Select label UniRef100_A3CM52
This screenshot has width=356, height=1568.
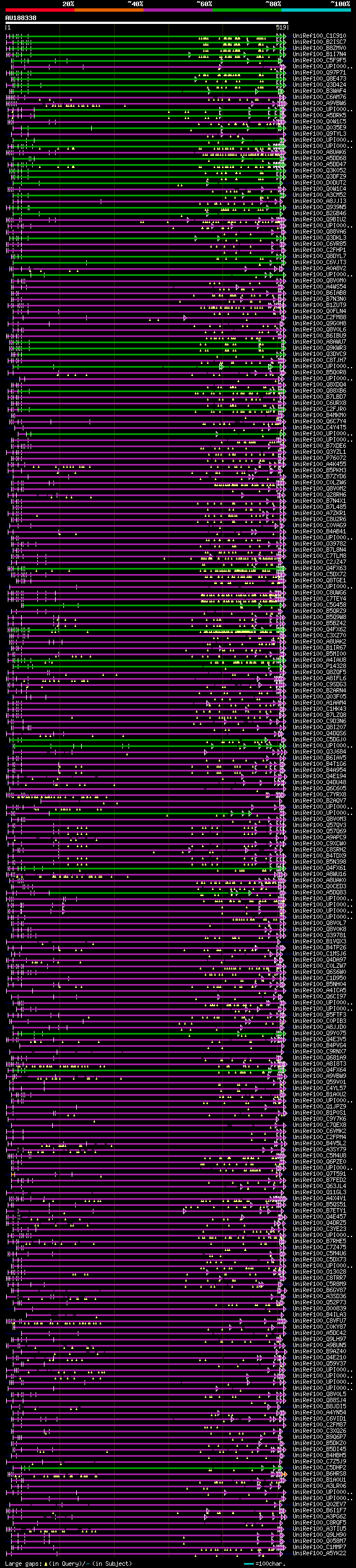(x=319, y=195)
